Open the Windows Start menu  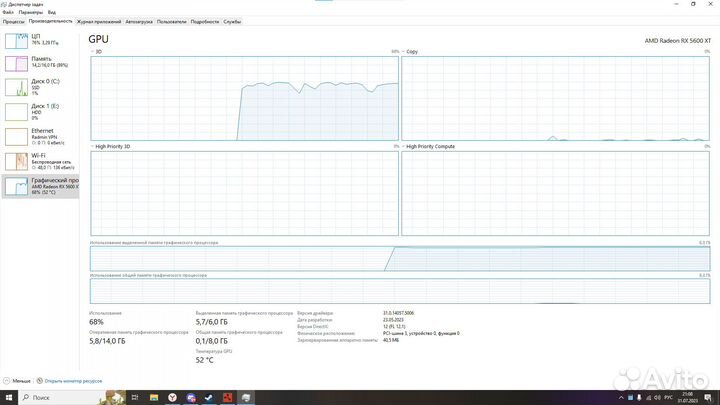point(9,397)
